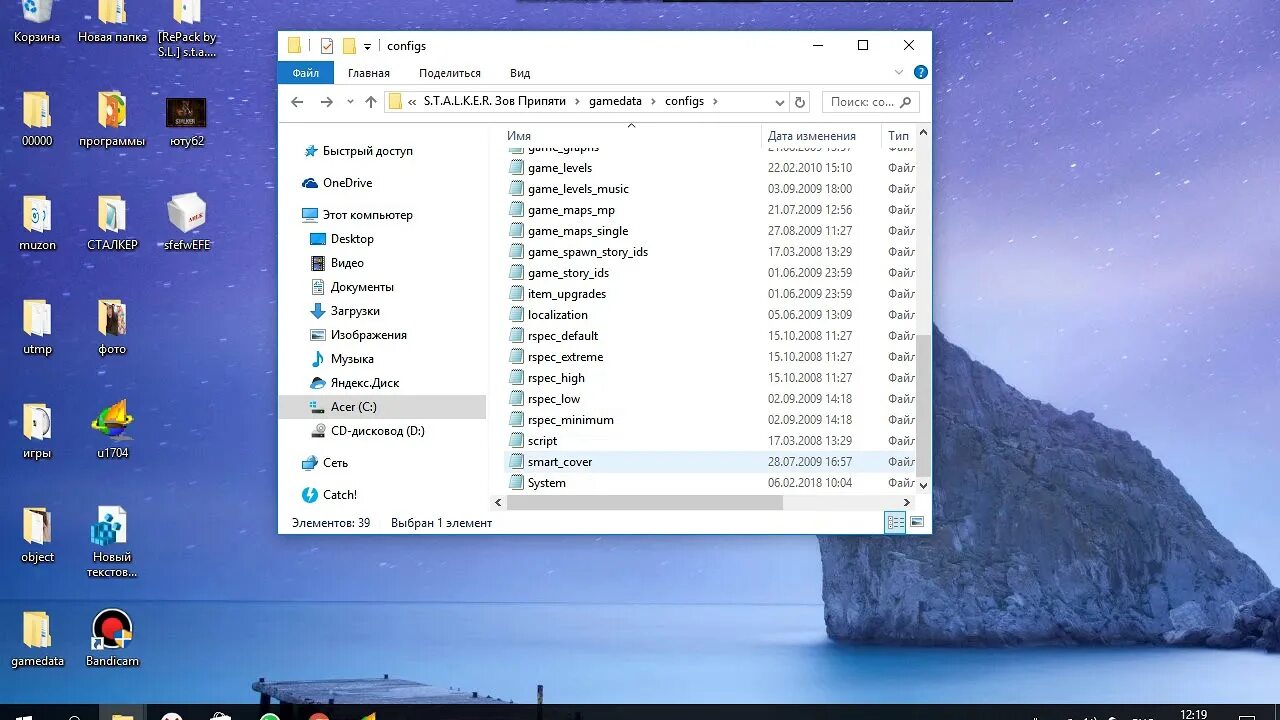Viewport: 1280px width, 720px height.
Task: Select sfefwEFE desktop icon
Action: pos(187,223)
